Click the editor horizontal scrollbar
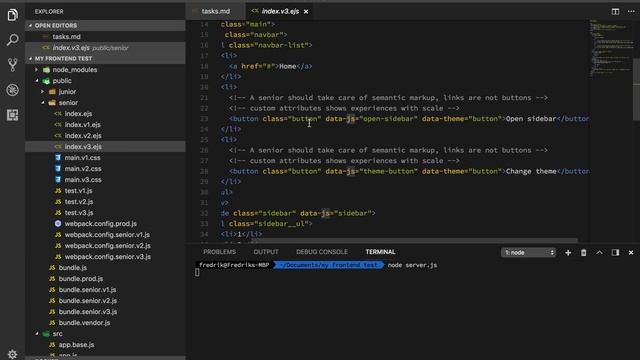 (415, 241)
